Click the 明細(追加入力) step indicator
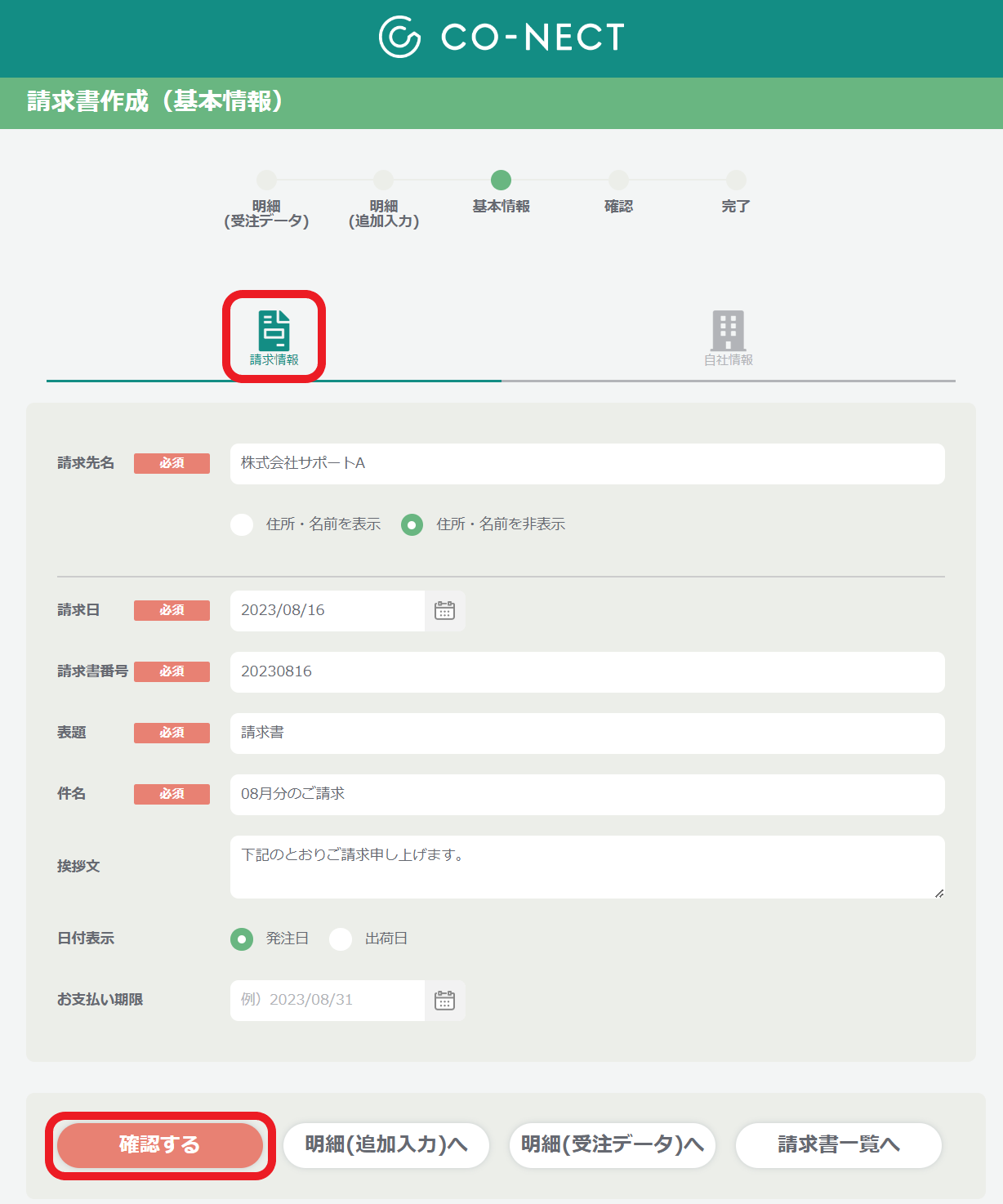The height and width of the screenshot is (1204, 1003). click(x=384, y=200)
